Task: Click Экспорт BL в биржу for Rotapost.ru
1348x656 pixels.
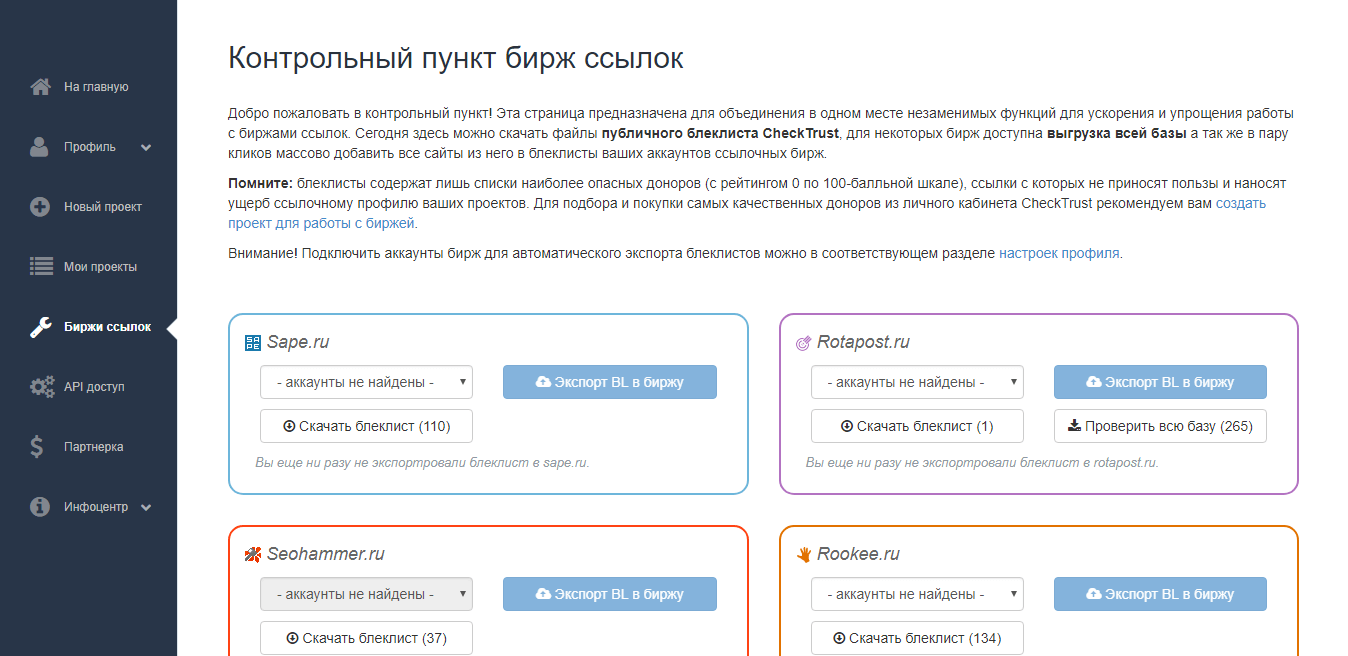Action: (1160, 382)
